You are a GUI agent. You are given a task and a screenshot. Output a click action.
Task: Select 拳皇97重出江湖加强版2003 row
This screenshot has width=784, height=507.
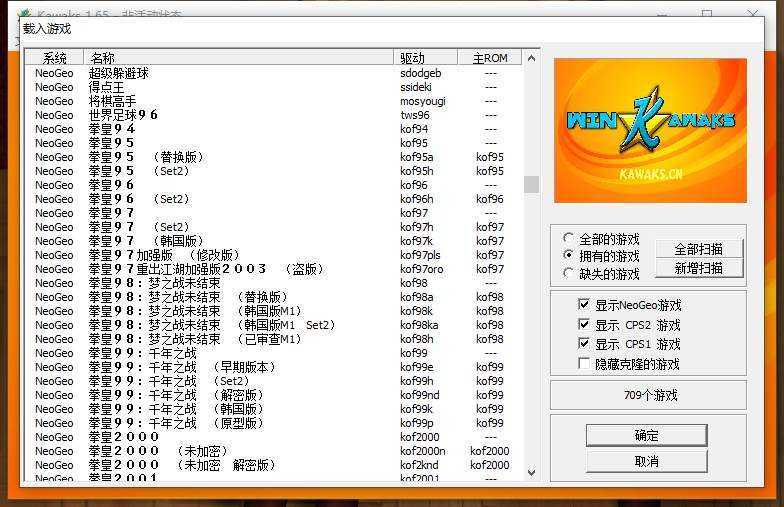pyautogui.click(x=274, y=269)
